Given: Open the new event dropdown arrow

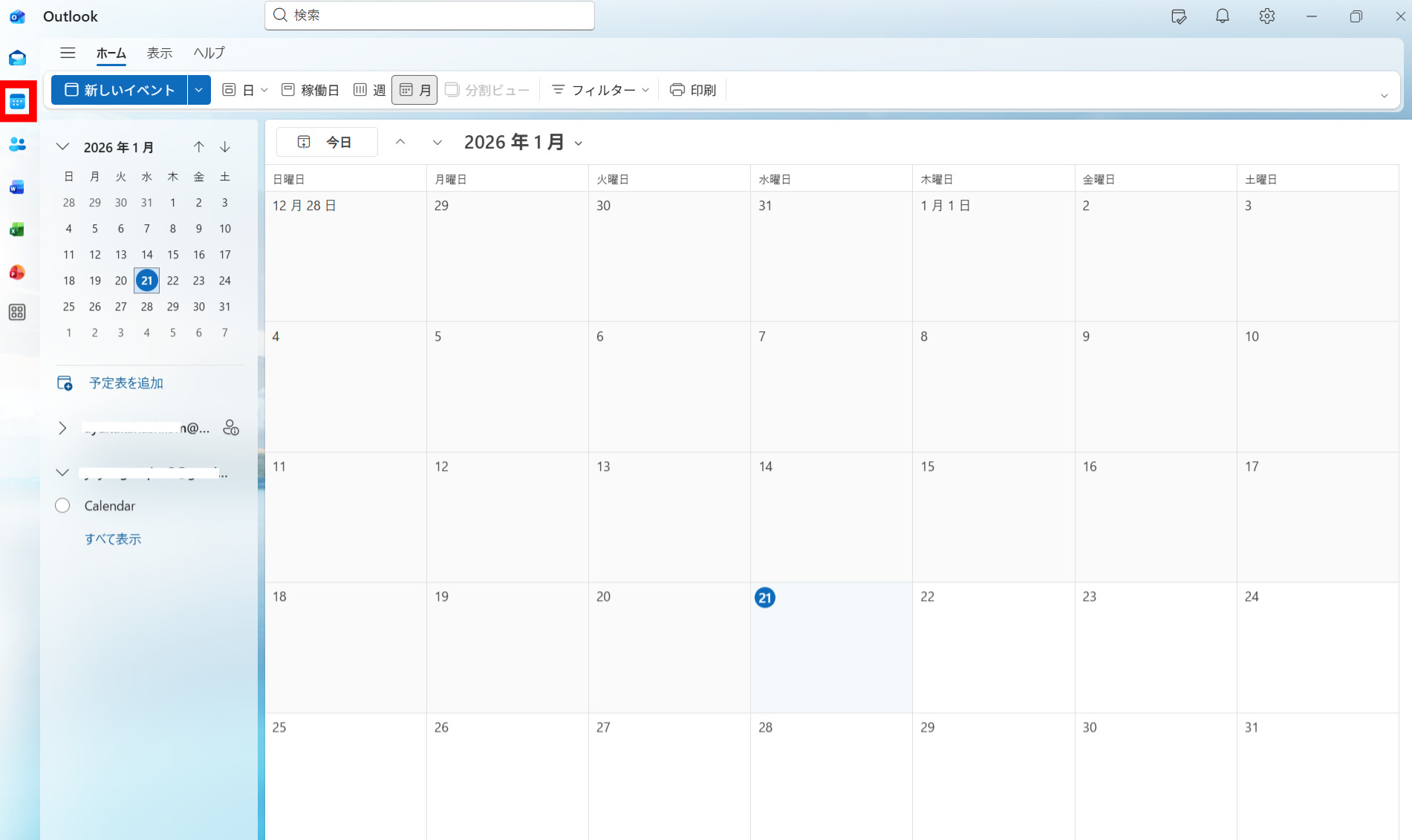Looking at the screenshot, I should [198, 90].
